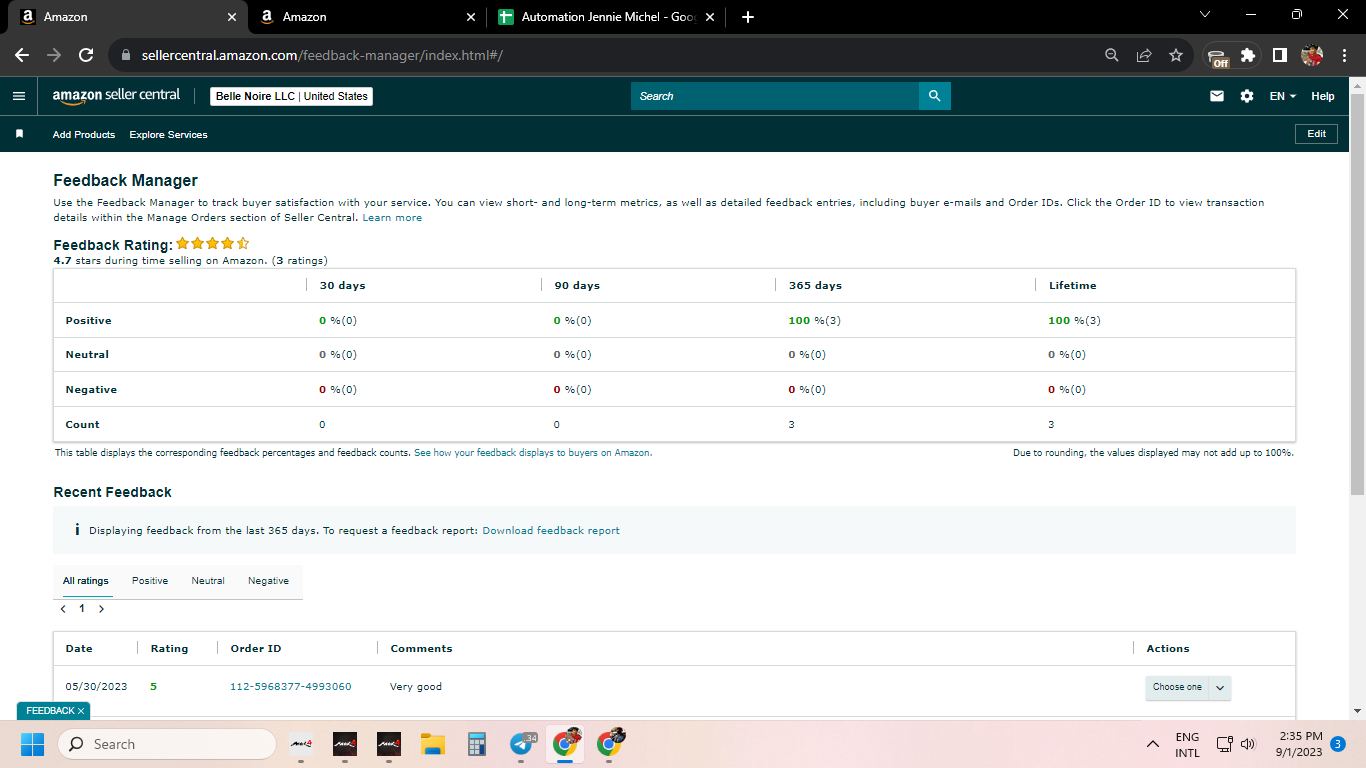
Task: Open the Explore Services link
Action: point(169,134)
